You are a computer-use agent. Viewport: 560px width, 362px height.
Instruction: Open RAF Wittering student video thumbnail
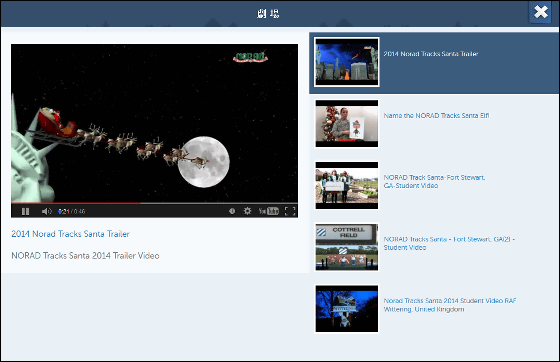tap(346, 309)
